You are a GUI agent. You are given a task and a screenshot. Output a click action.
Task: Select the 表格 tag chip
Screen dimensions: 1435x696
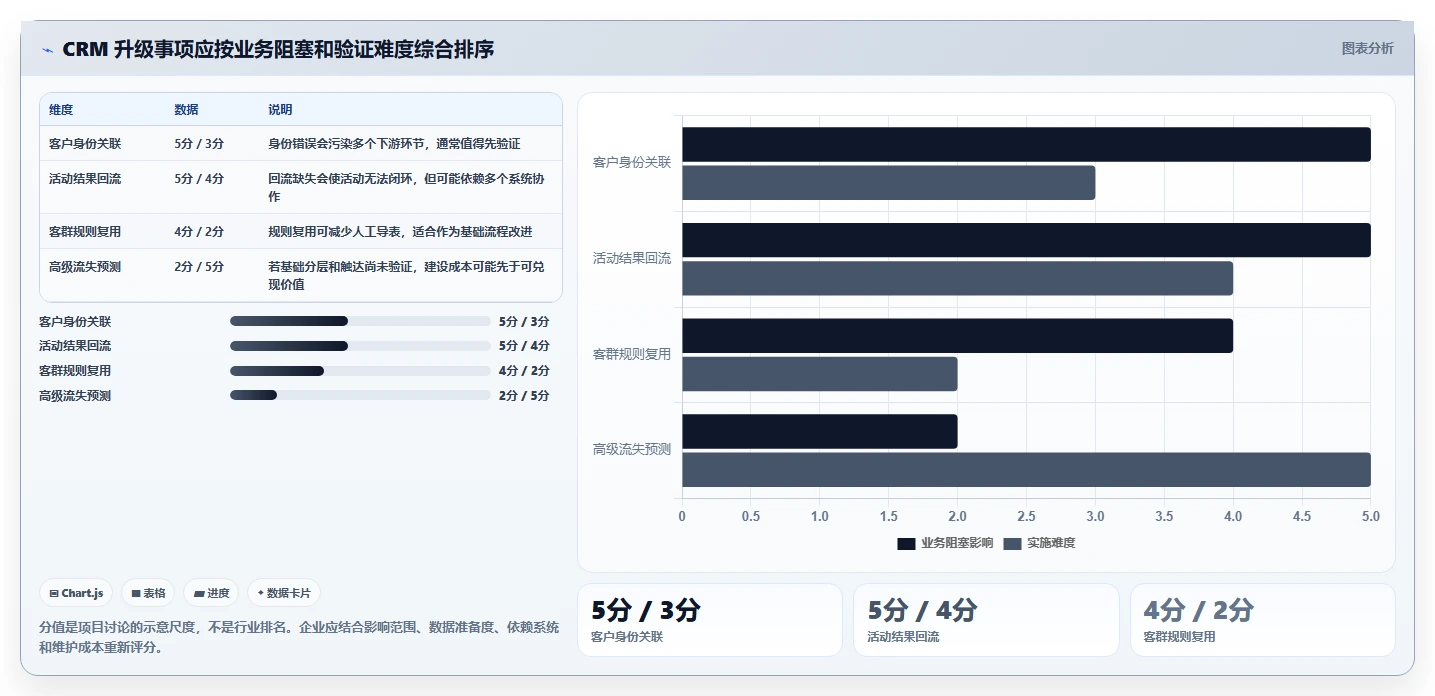[x=148, y=593]
